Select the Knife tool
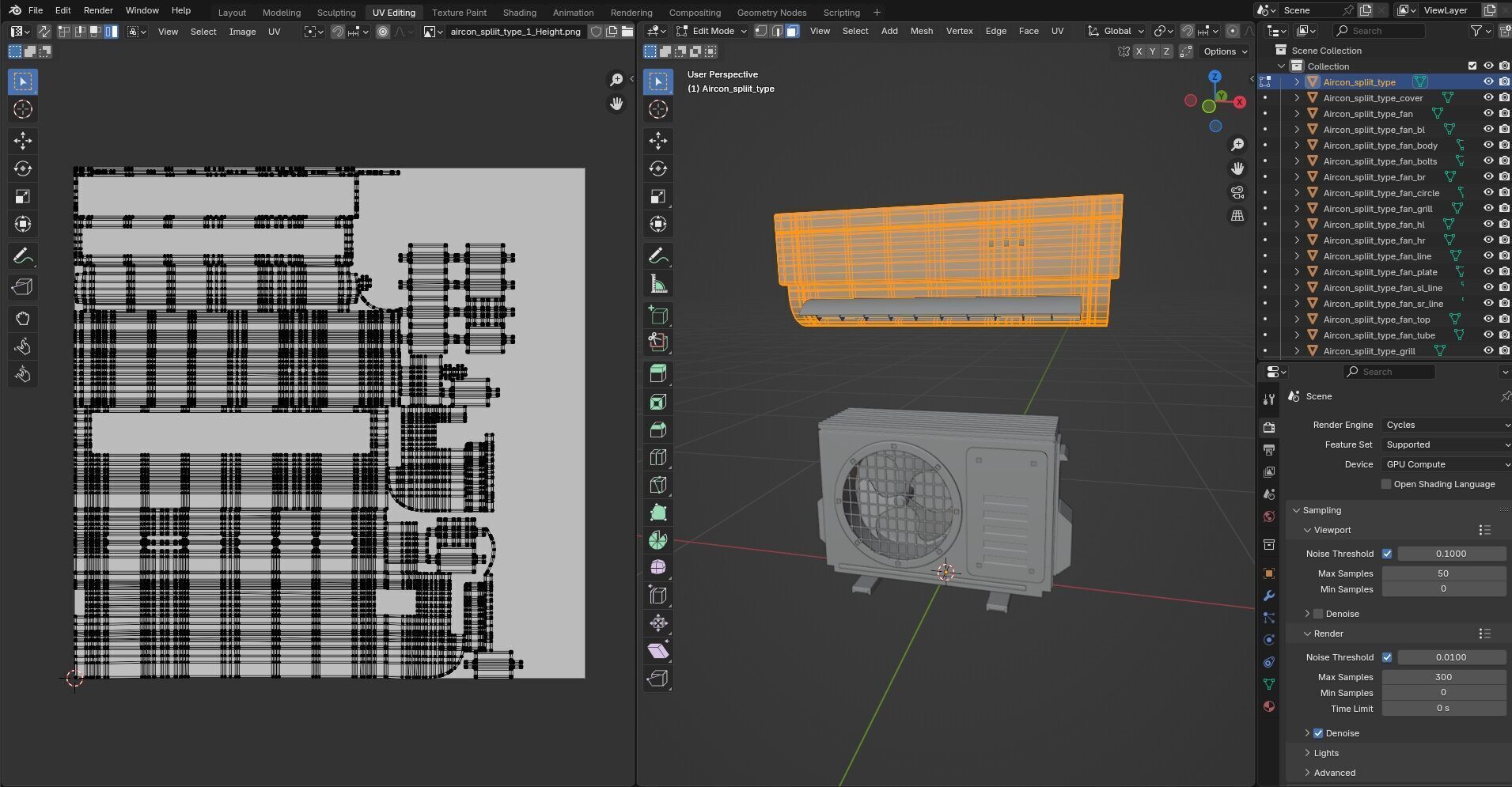 tap(658, 485)
